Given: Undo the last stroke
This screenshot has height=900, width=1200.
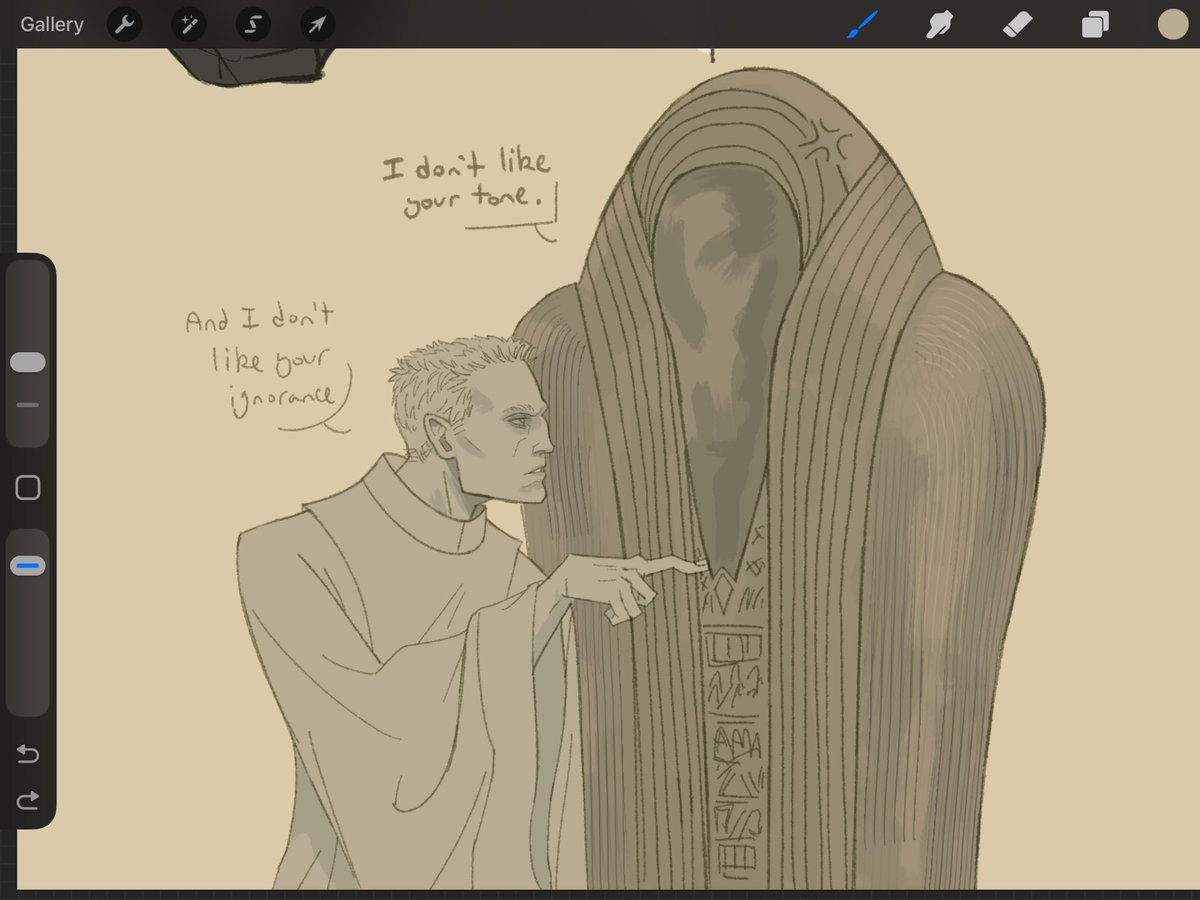Looking at the screenshot, I should pos(28,754).
